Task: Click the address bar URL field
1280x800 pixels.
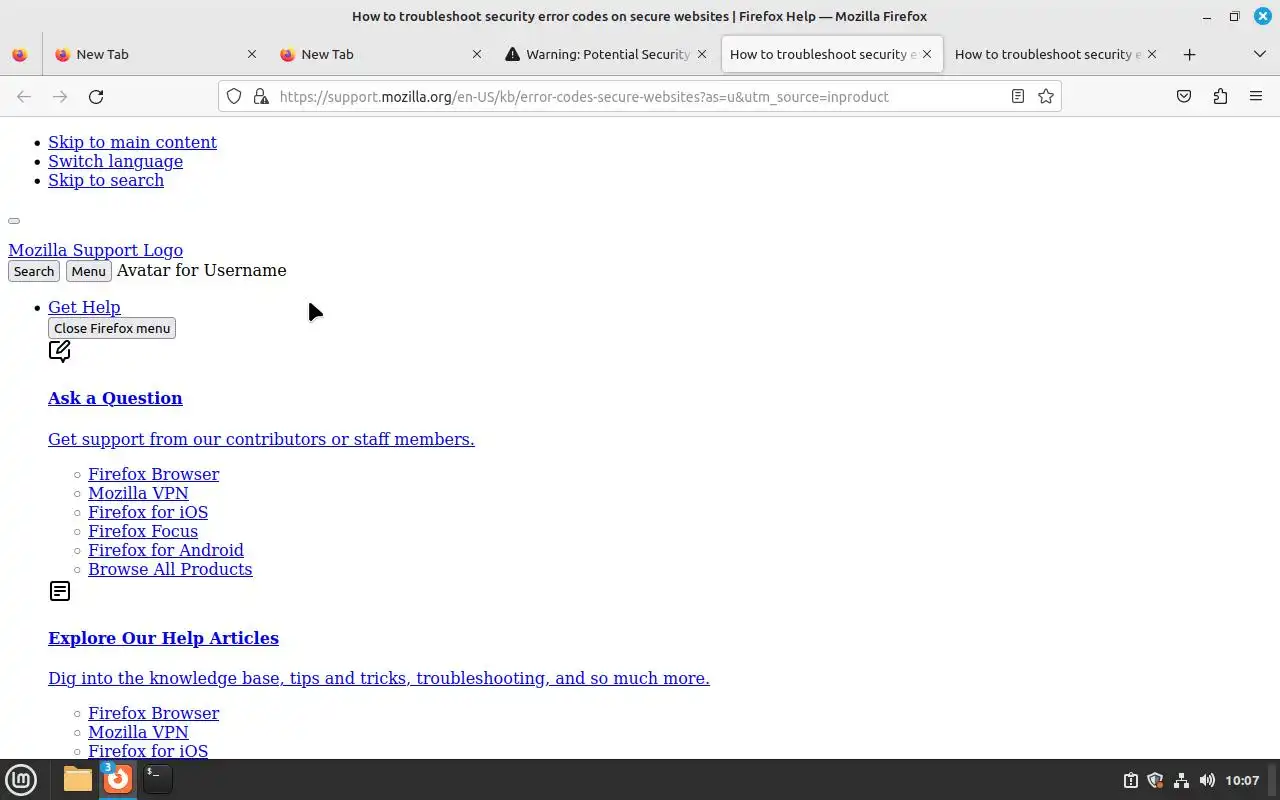Action: (x=638, y=97)
